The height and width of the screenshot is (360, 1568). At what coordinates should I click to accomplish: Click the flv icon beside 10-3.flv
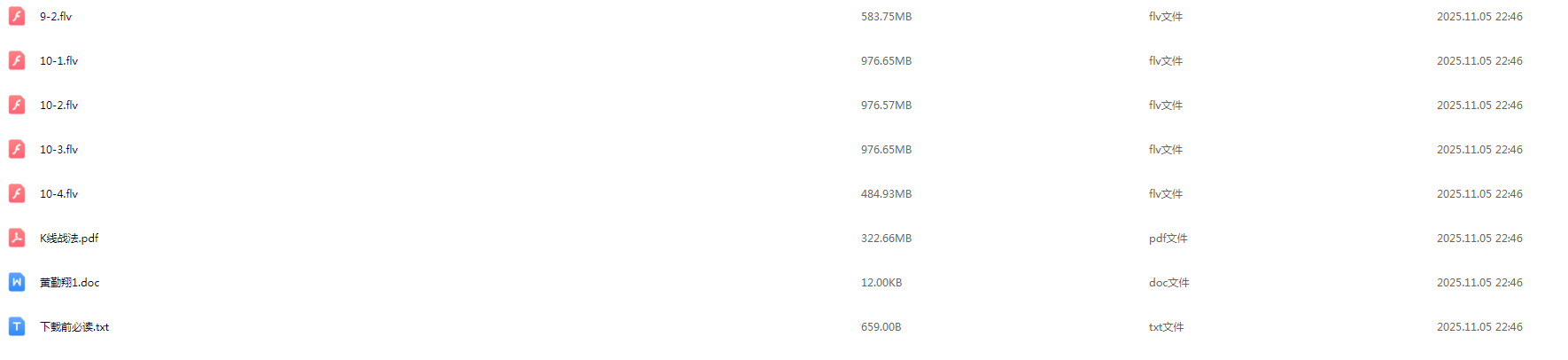(x=17, y=149)
